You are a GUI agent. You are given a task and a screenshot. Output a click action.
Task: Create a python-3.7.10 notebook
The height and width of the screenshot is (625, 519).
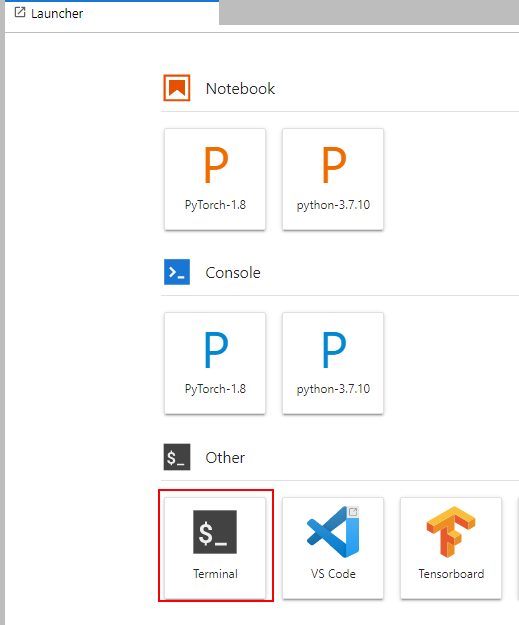[x=333, y=179]
